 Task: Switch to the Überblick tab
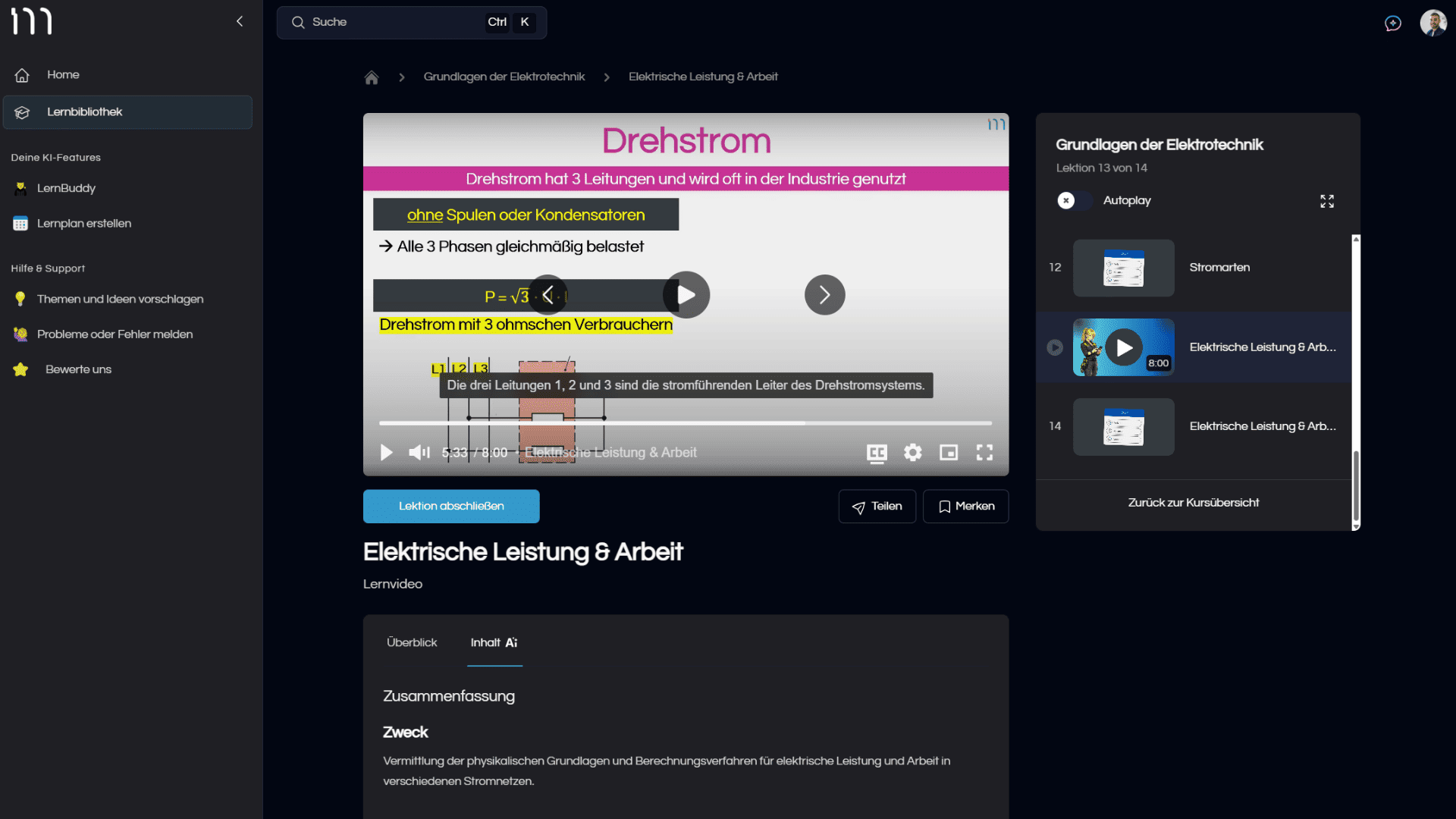(412, 642)
